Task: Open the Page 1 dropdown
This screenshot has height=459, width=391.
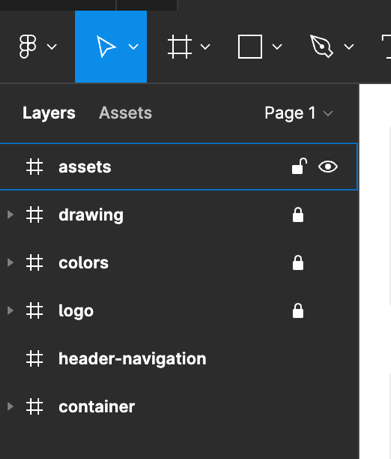Action: pyautogui.click(x=299, y=113)
